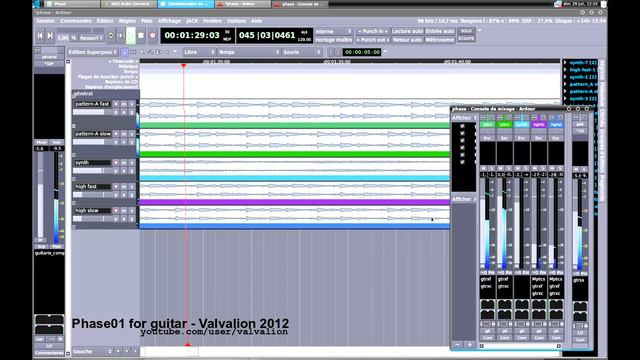Enable the Métronome button
Image resolution: width=640 pixels, height=360 pixels.
click(440, 40)
